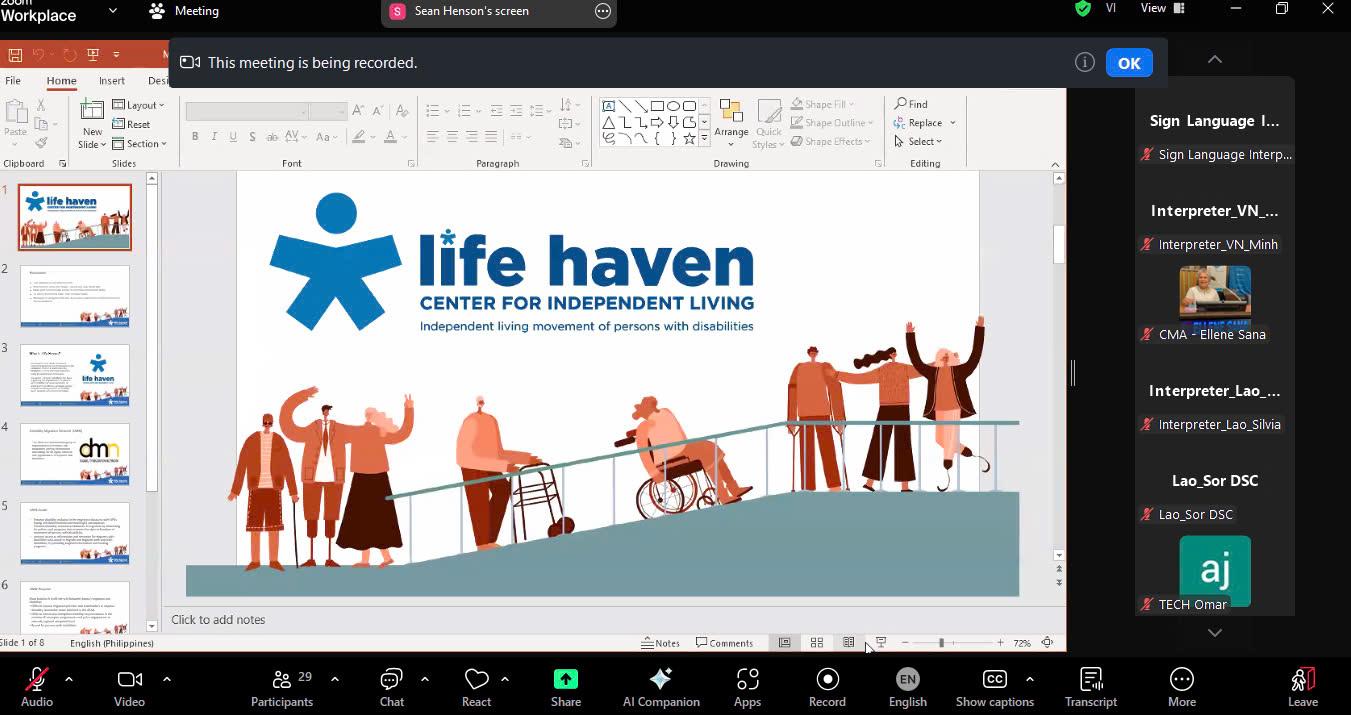Screen dimensions: 1351x715
Task: Unmute the microphone Audio button
Action: (x=37, y=686)
